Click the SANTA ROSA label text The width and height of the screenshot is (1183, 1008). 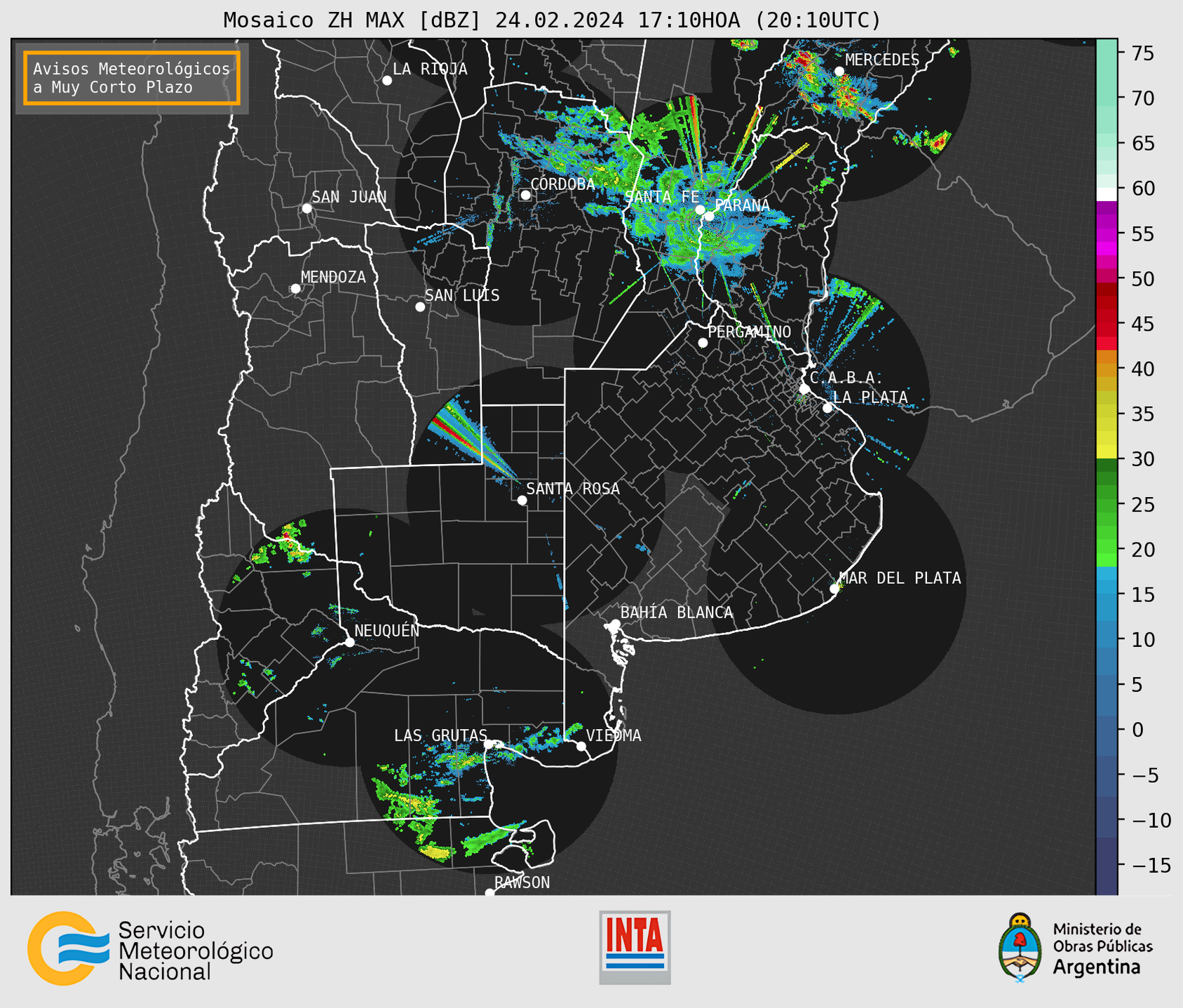click(x=573, y=489)
